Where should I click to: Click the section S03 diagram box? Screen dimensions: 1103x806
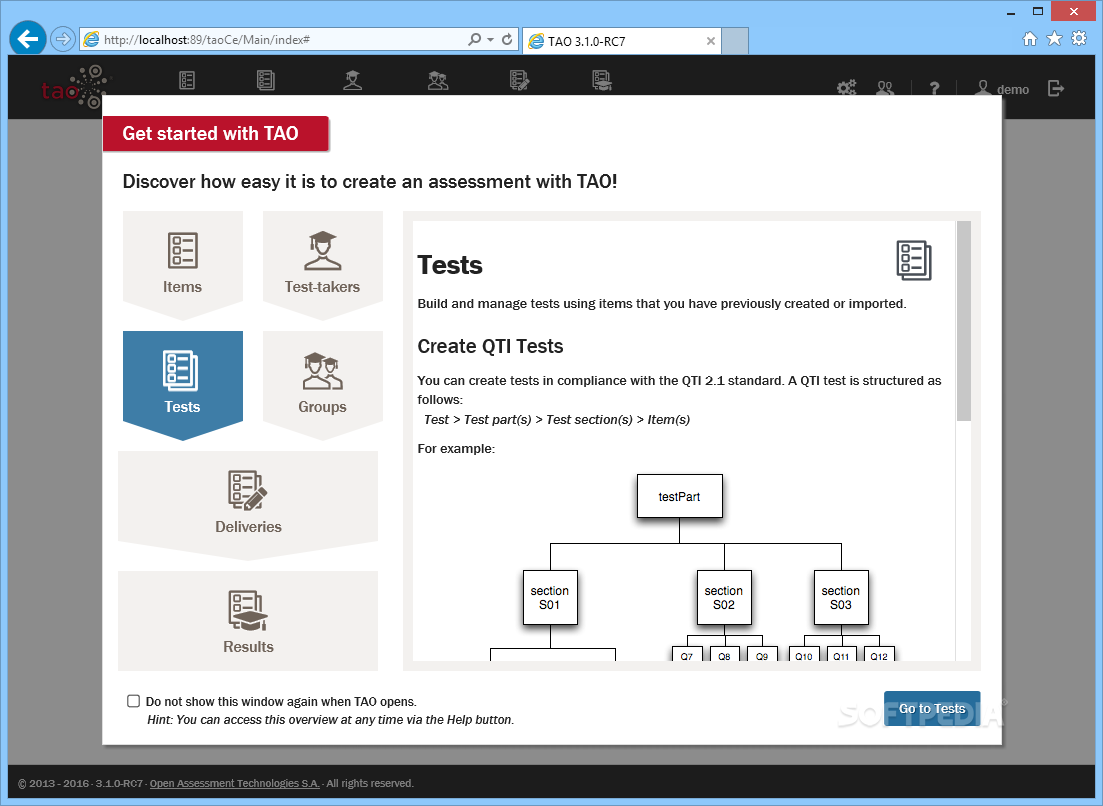click(x=841, y=597)
